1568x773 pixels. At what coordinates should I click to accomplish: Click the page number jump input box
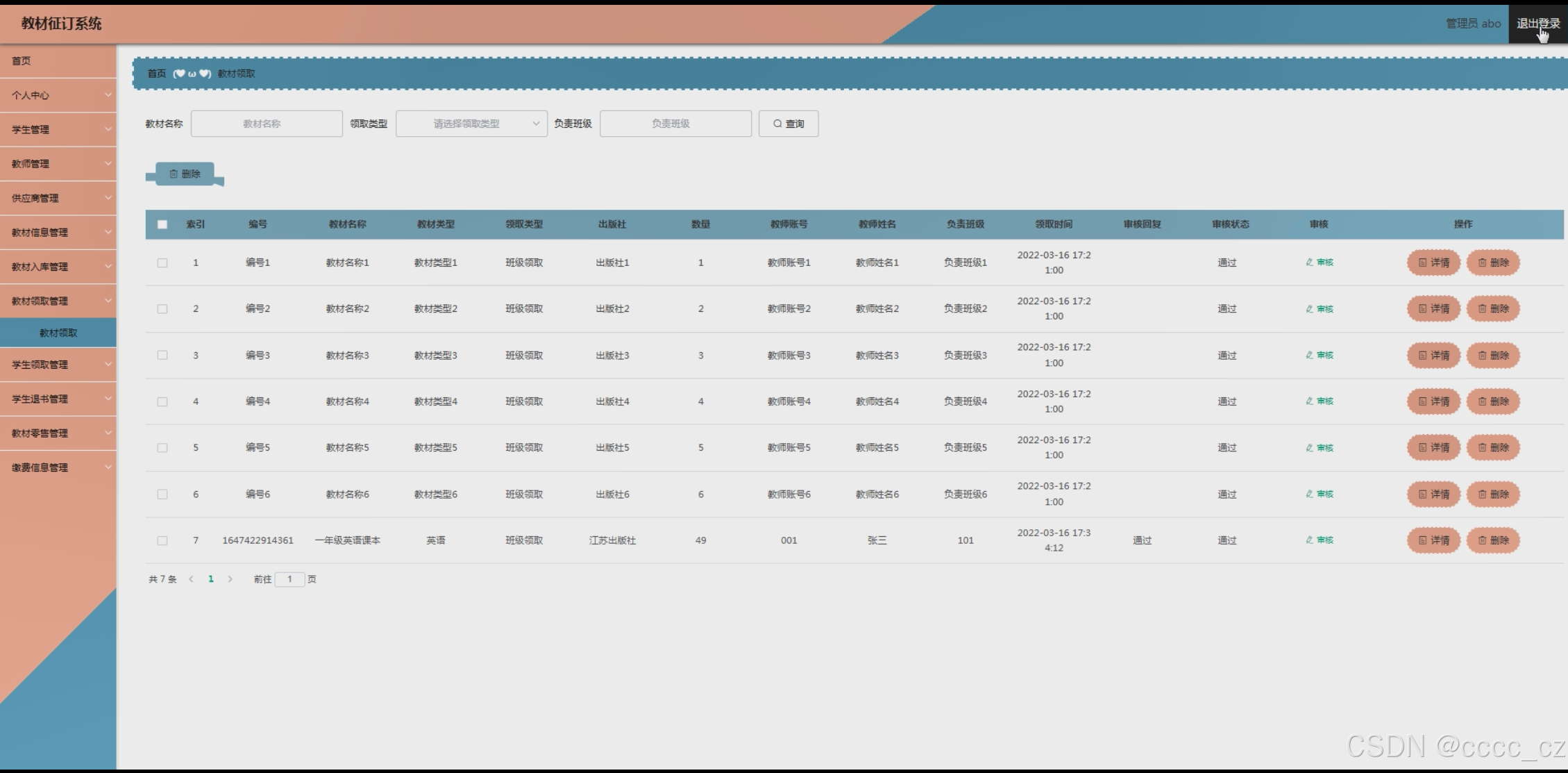click(289, 579)
